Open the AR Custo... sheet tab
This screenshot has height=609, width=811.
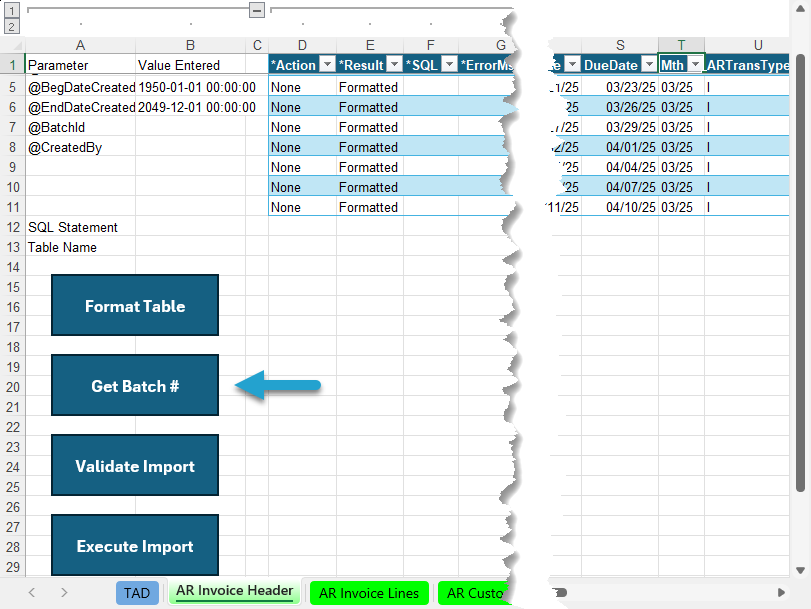point(475,593)
